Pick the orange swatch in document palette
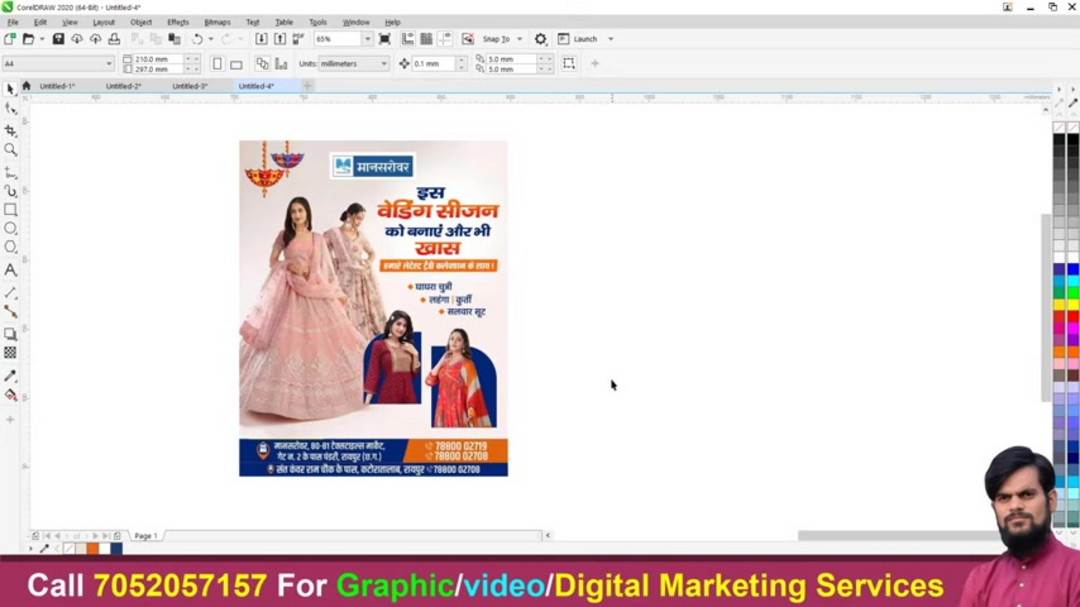 92,548
